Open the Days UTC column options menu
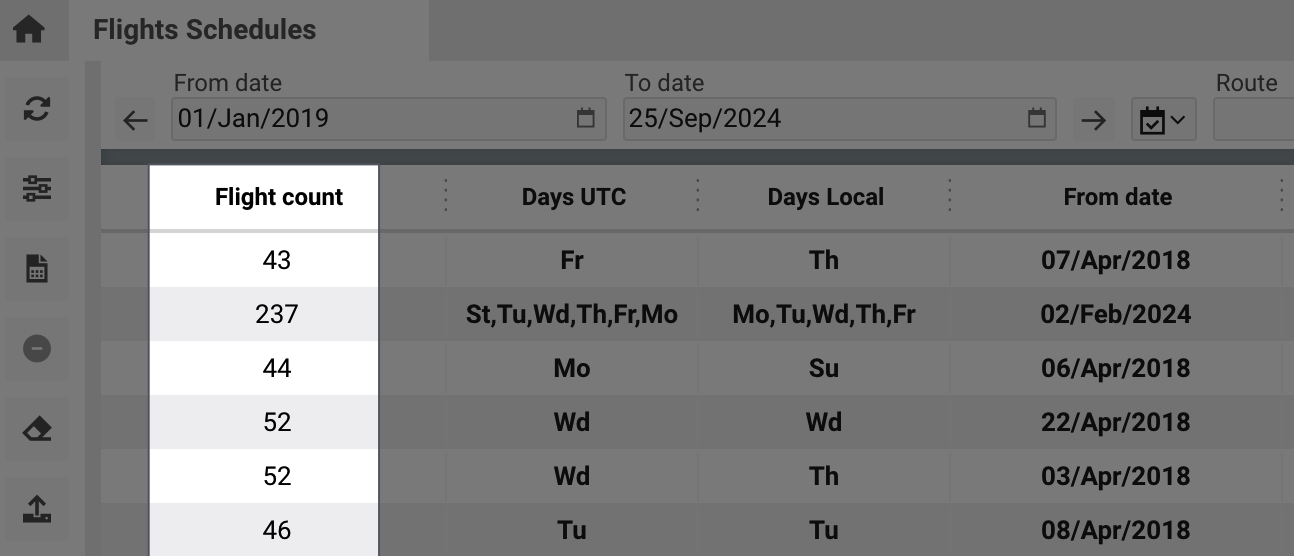 pos(697,196)
